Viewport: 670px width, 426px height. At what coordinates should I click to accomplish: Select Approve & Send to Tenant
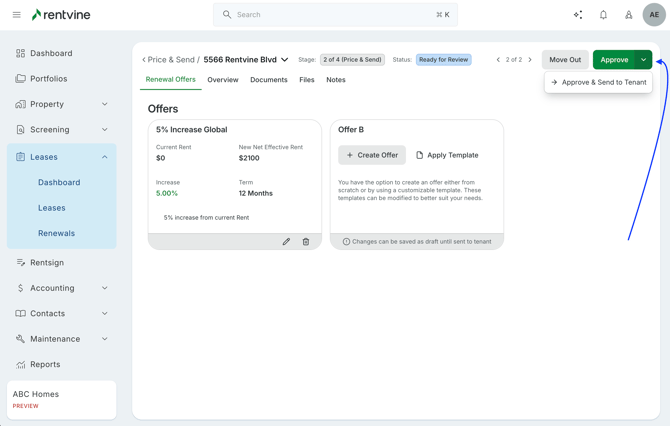[x=599, y=82]
